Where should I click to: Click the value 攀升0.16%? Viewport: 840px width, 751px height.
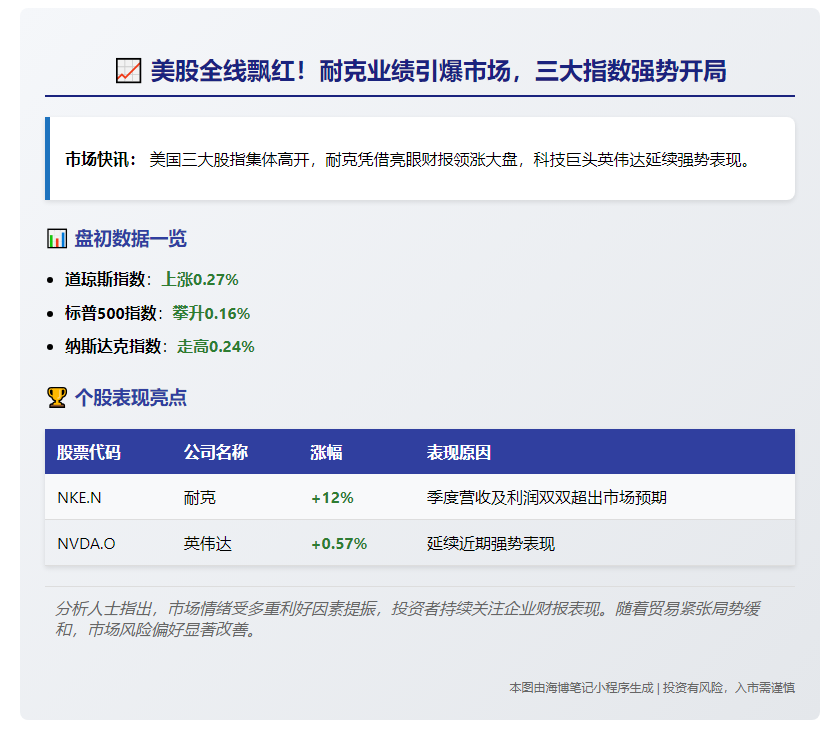pyautogui.click(x=211, y=313)
